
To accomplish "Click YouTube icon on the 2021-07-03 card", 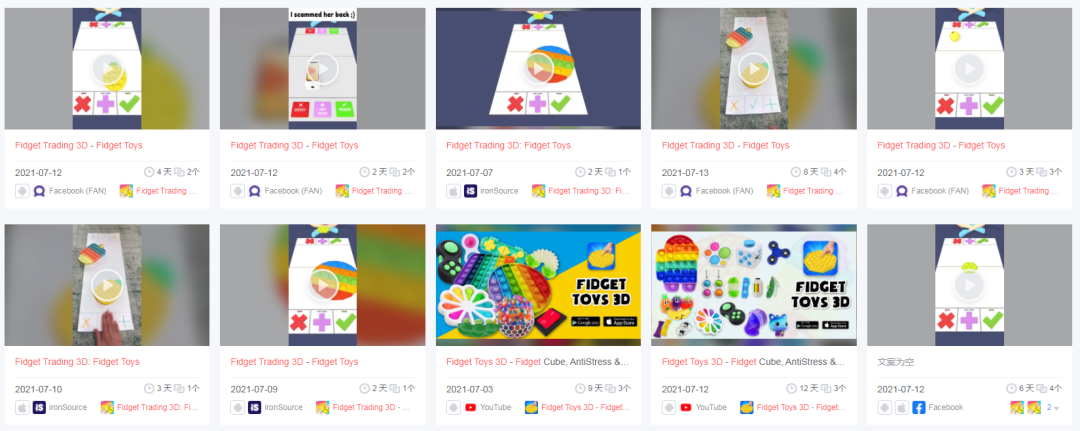I will (x=471, y=408).
